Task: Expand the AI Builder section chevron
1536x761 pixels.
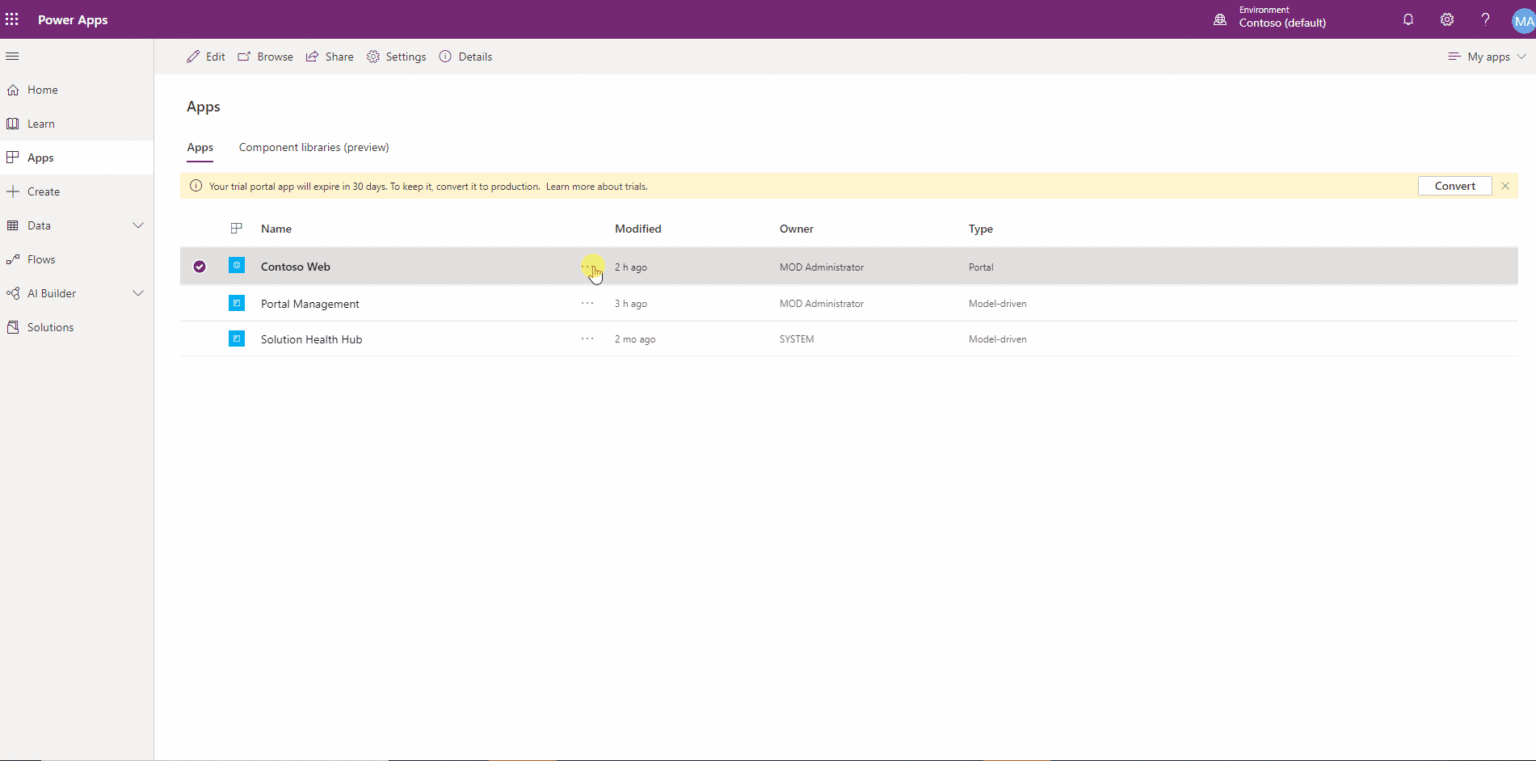Action: (x=138, y=293)
